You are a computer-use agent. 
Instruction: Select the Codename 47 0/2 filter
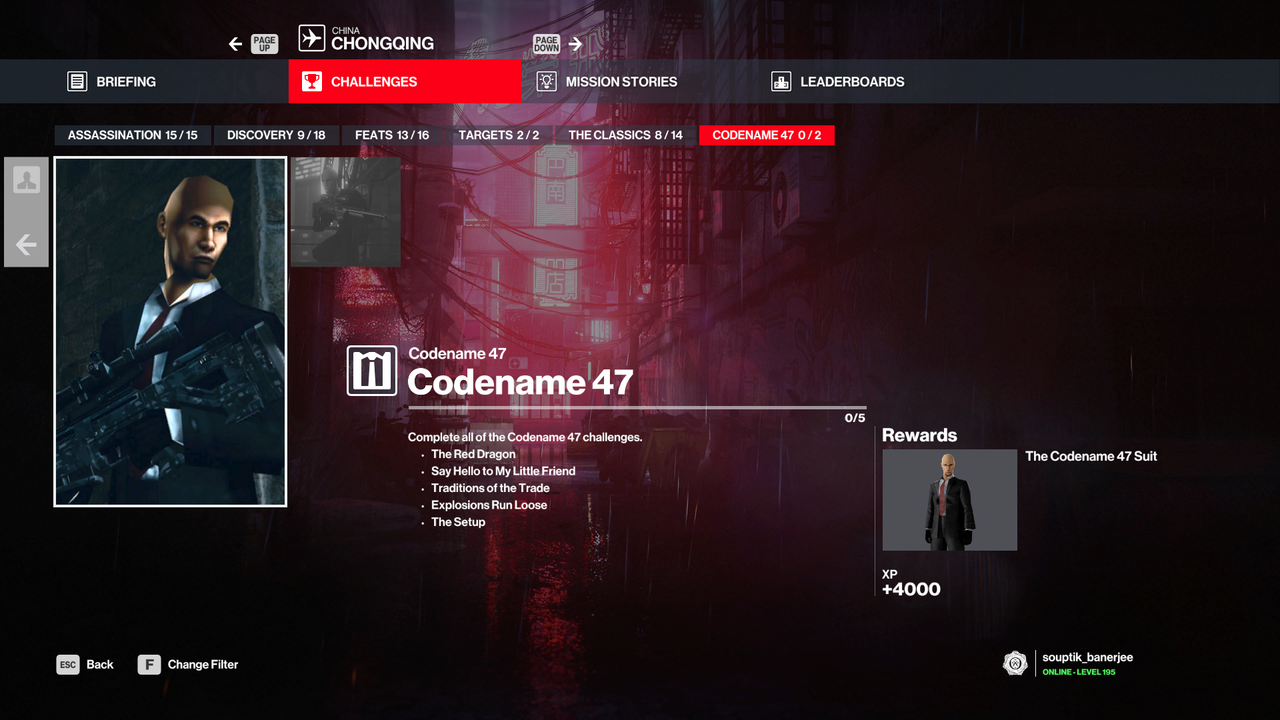767,135
